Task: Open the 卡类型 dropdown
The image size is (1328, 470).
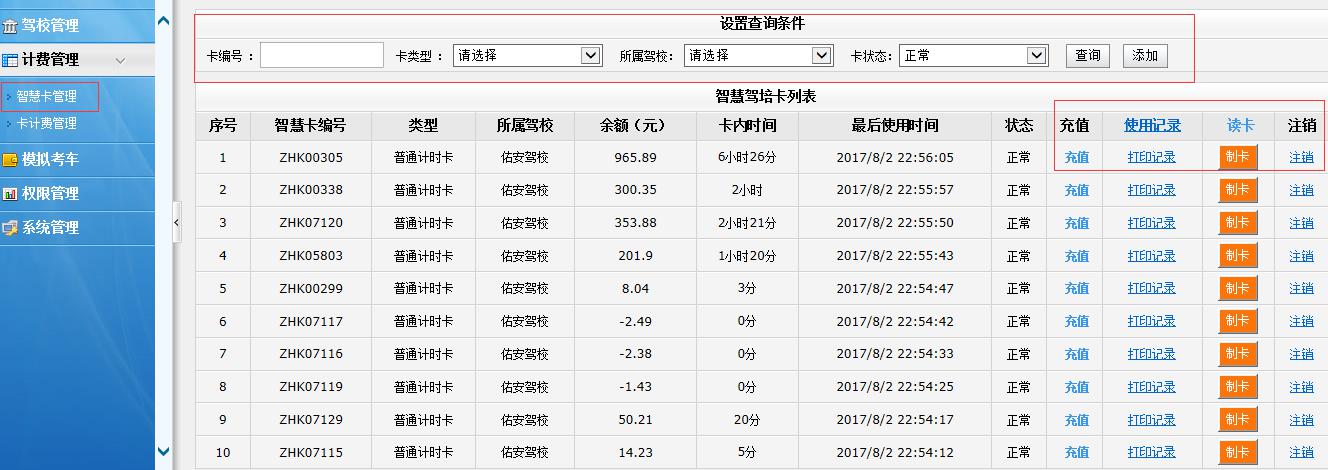Action: tap(527, 56)
